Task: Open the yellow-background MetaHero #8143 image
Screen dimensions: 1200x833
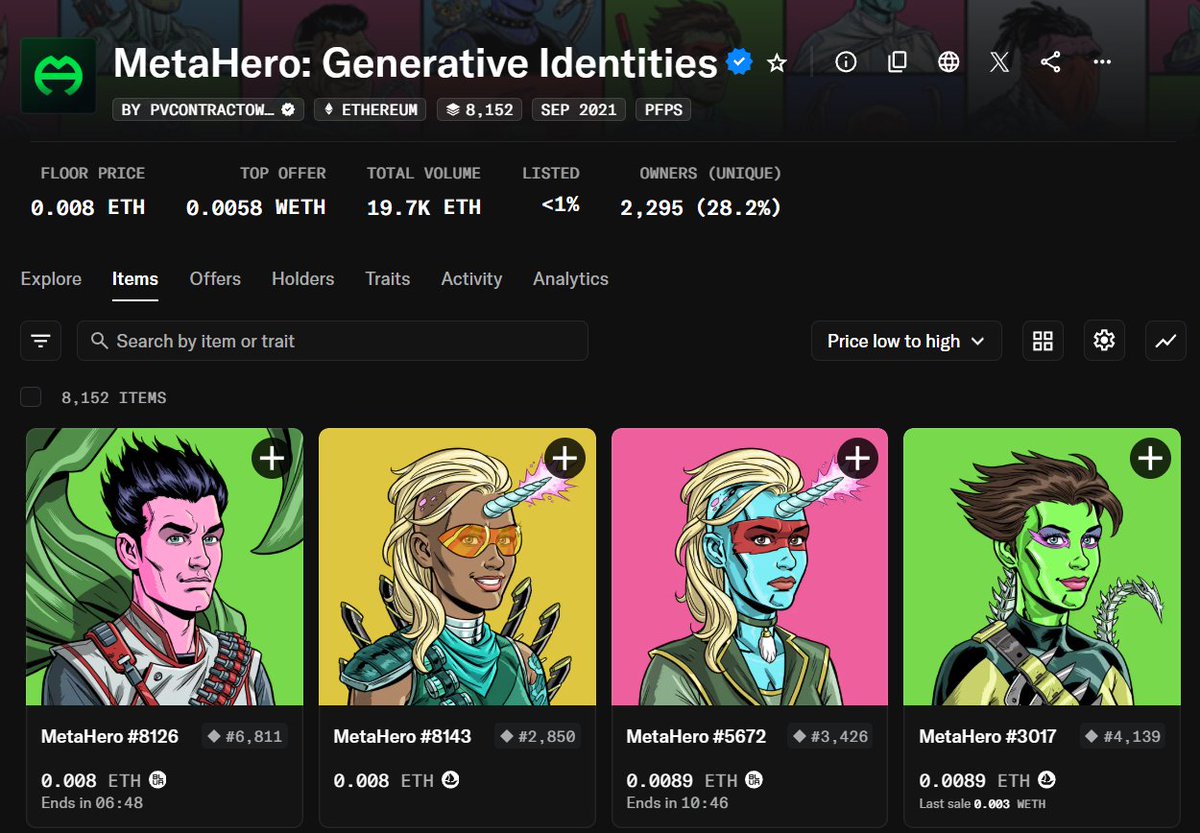Action: [457, 567]
